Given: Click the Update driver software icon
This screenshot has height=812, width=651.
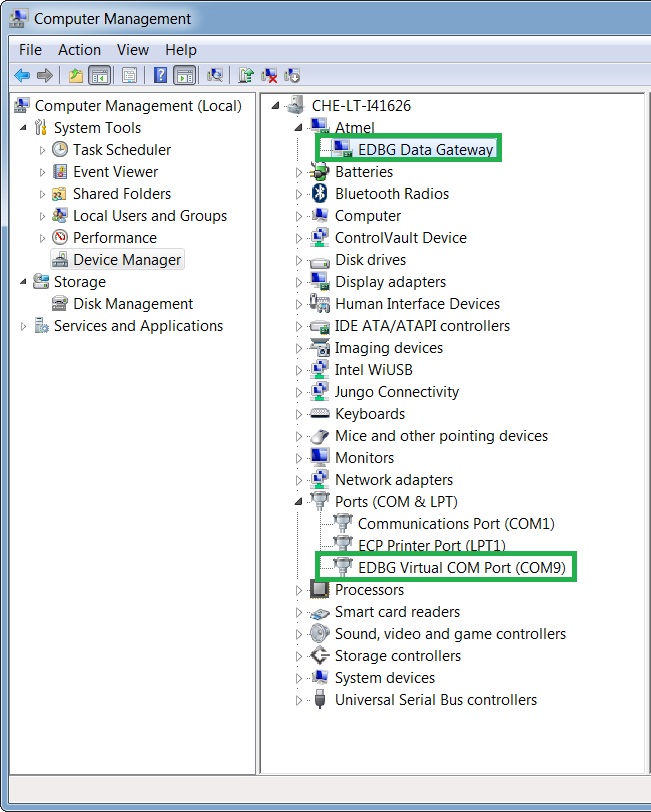Looking at the screenshot, I should (x=245, y=76).
